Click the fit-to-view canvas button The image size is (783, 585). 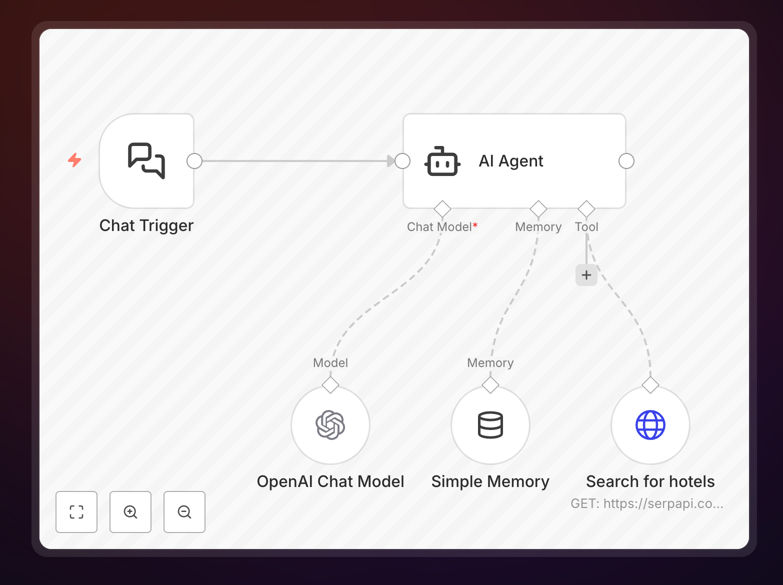point(76,512)
